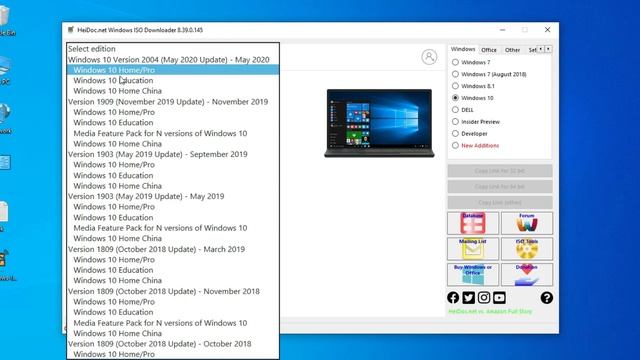Open the Twitter icon
The image size is (640, 360).
pos(469,298)
